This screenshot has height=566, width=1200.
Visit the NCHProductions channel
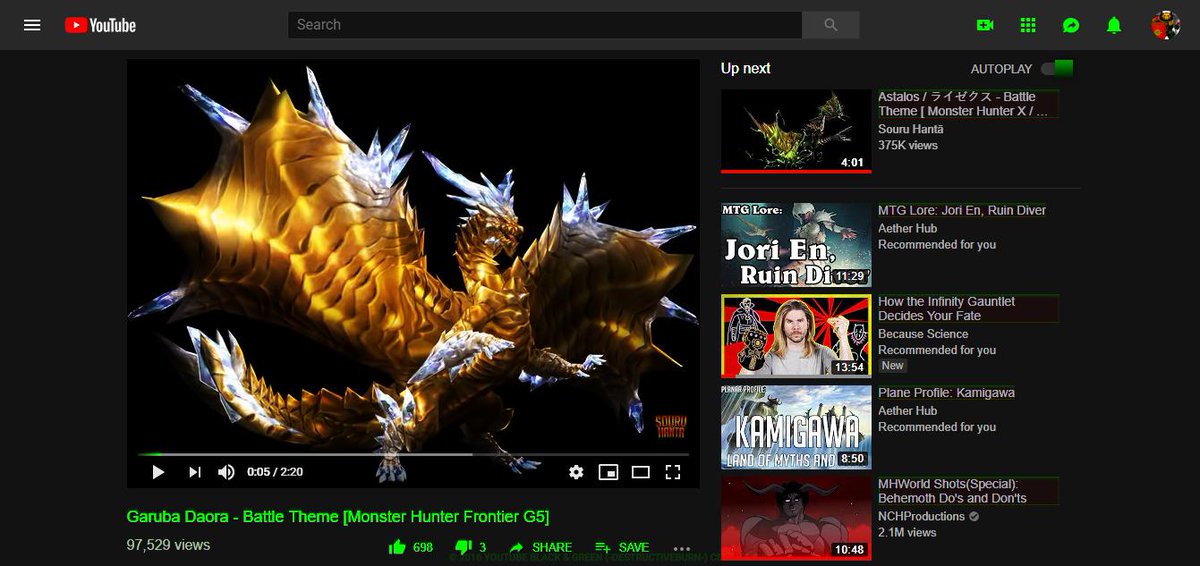point(921,516)
